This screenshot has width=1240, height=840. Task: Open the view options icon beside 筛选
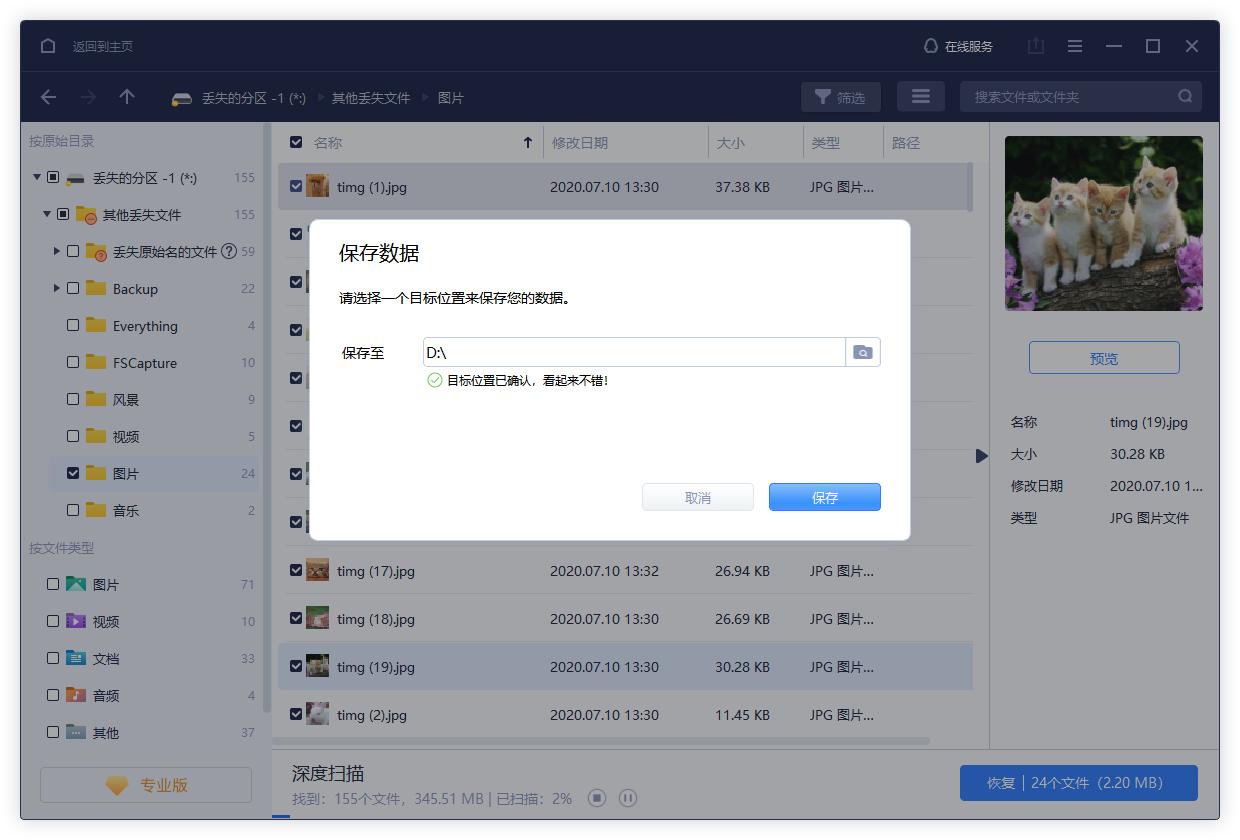pyautogui.click(x=920, y=96)
